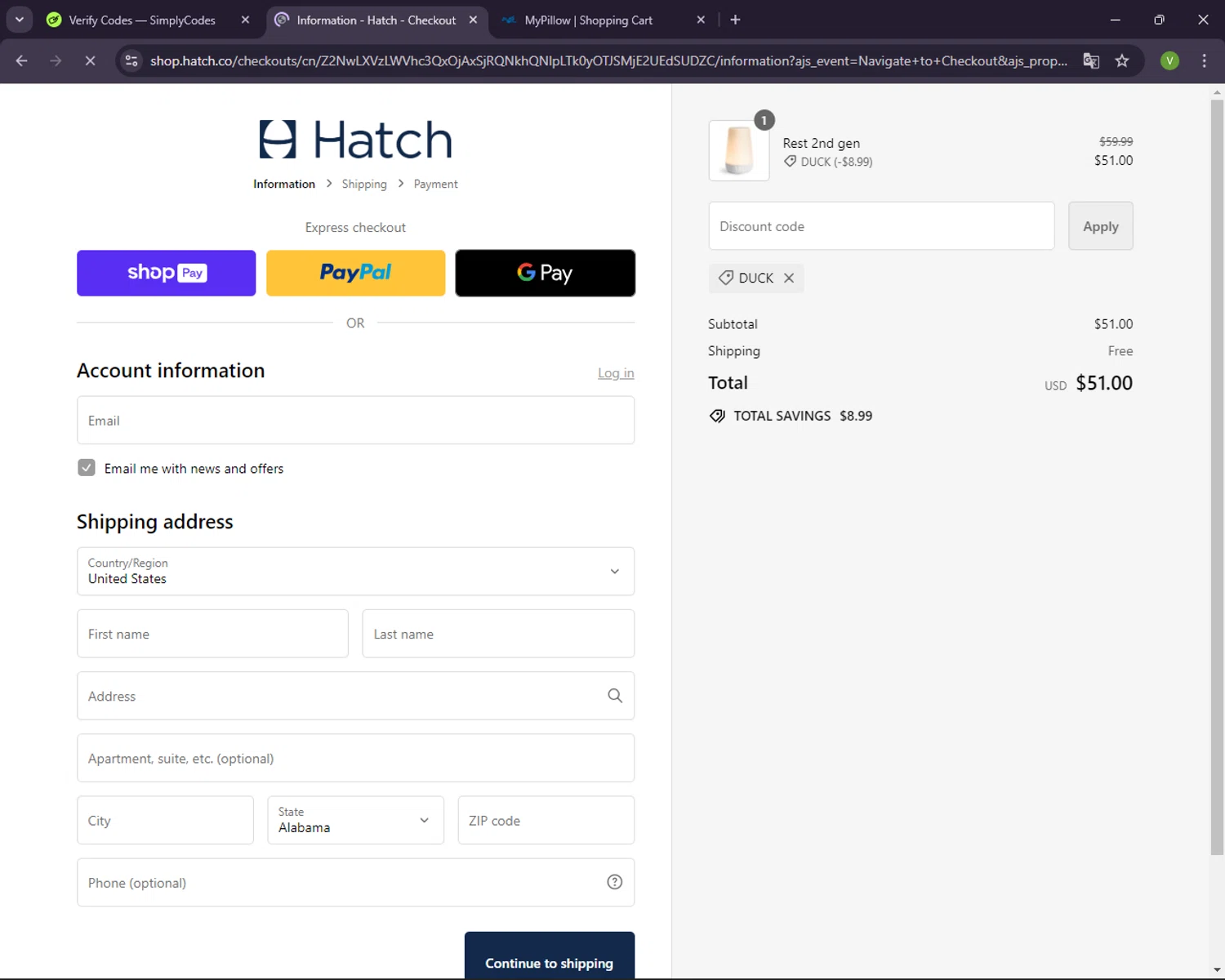This screenshot has height=980, width=1225.
Task: Click Apartment, suite, etc. field
Action: (355, 758)
